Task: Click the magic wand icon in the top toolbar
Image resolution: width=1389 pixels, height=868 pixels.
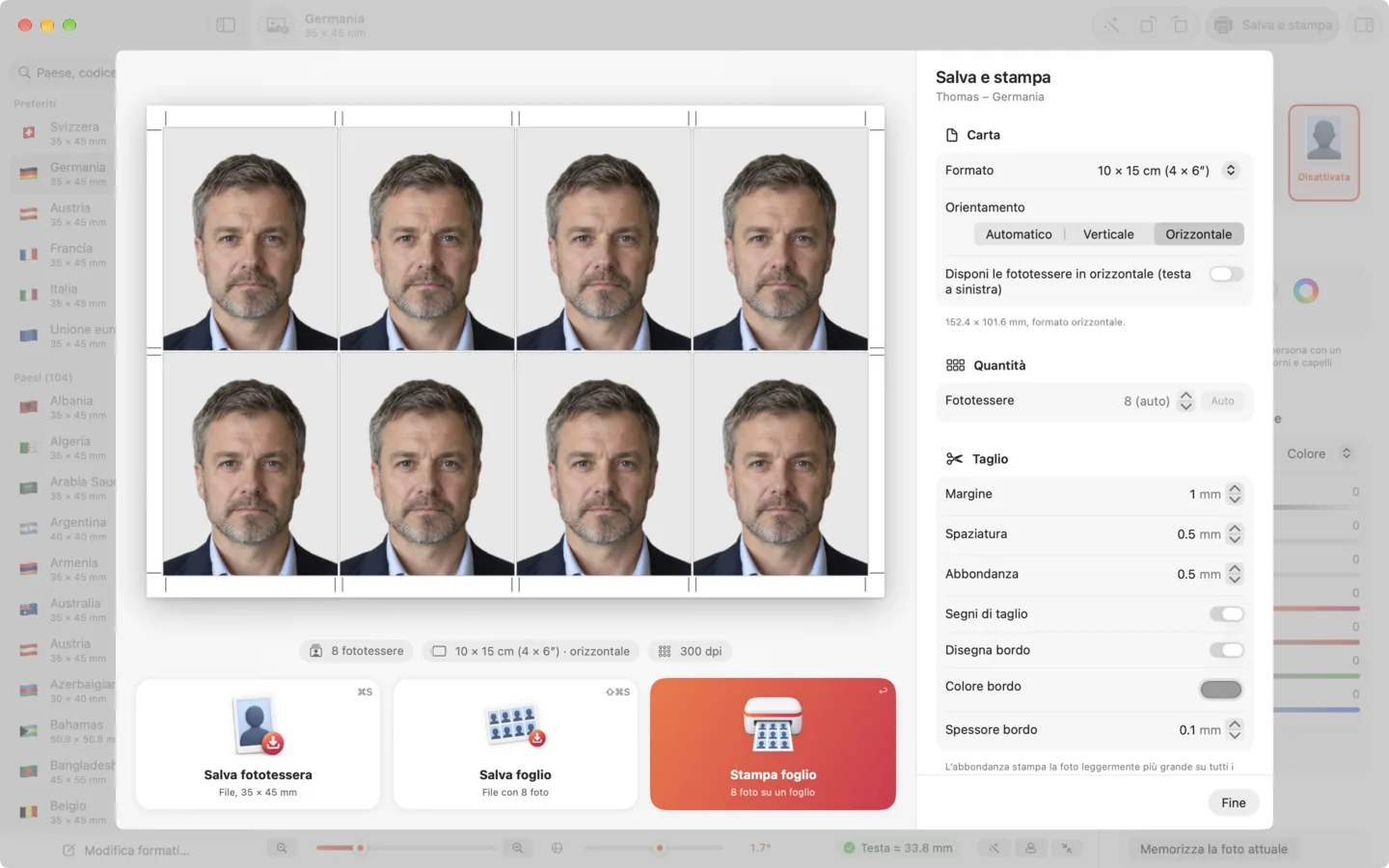Action: pos(1112,25)
